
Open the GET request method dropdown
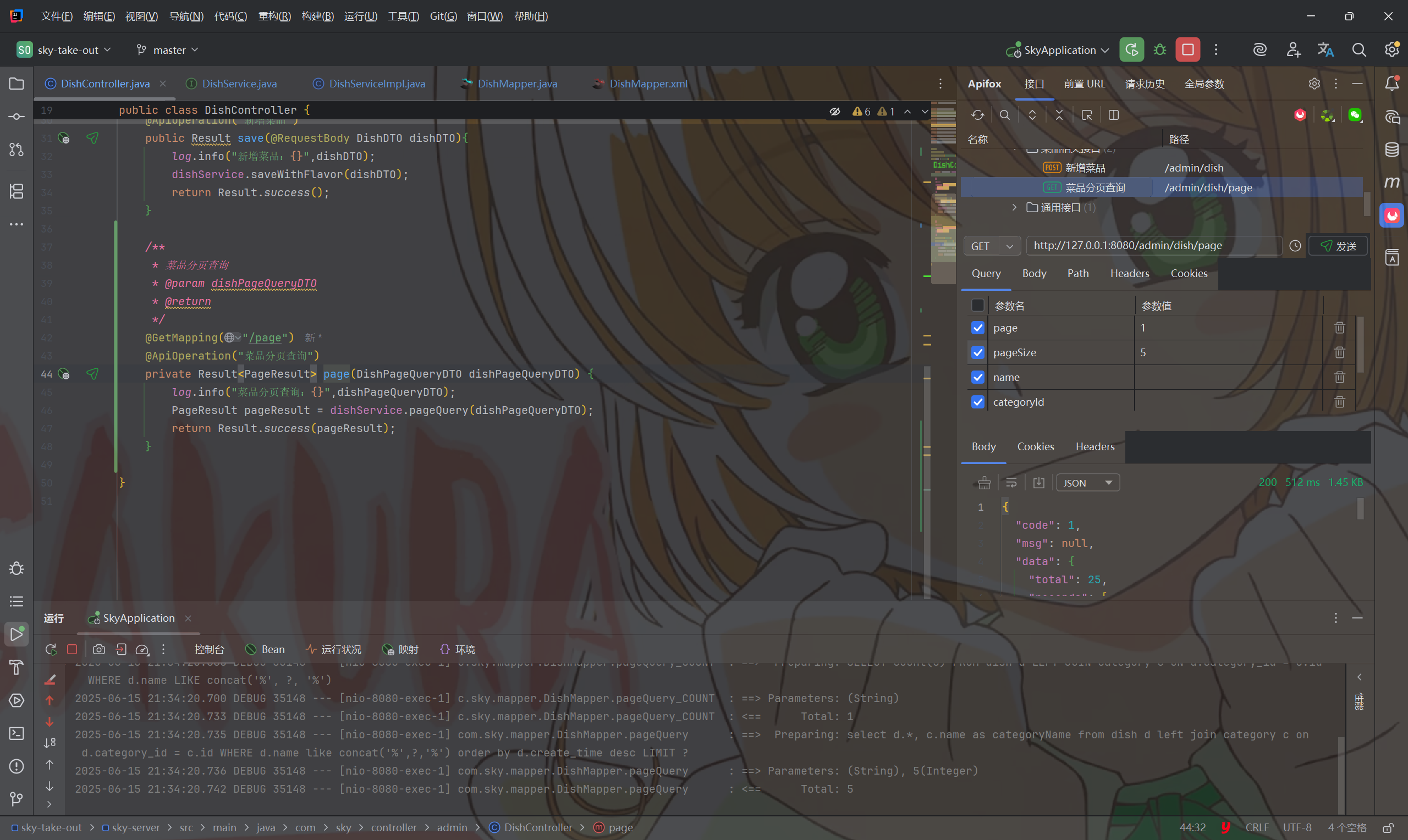(x=992, y=246)
